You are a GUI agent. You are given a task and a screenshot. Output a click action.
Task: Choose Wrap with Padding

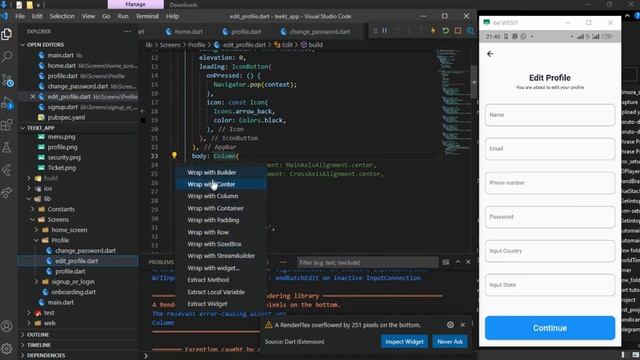tap(221, 220)
